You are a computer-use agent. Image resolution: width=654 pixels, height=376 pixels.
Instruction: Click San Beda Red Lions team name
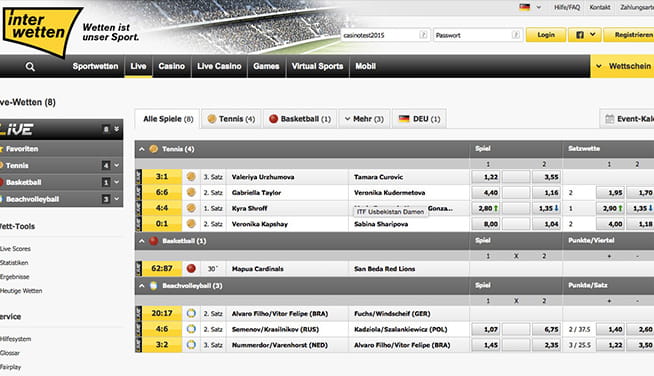[x=385, y=269]
